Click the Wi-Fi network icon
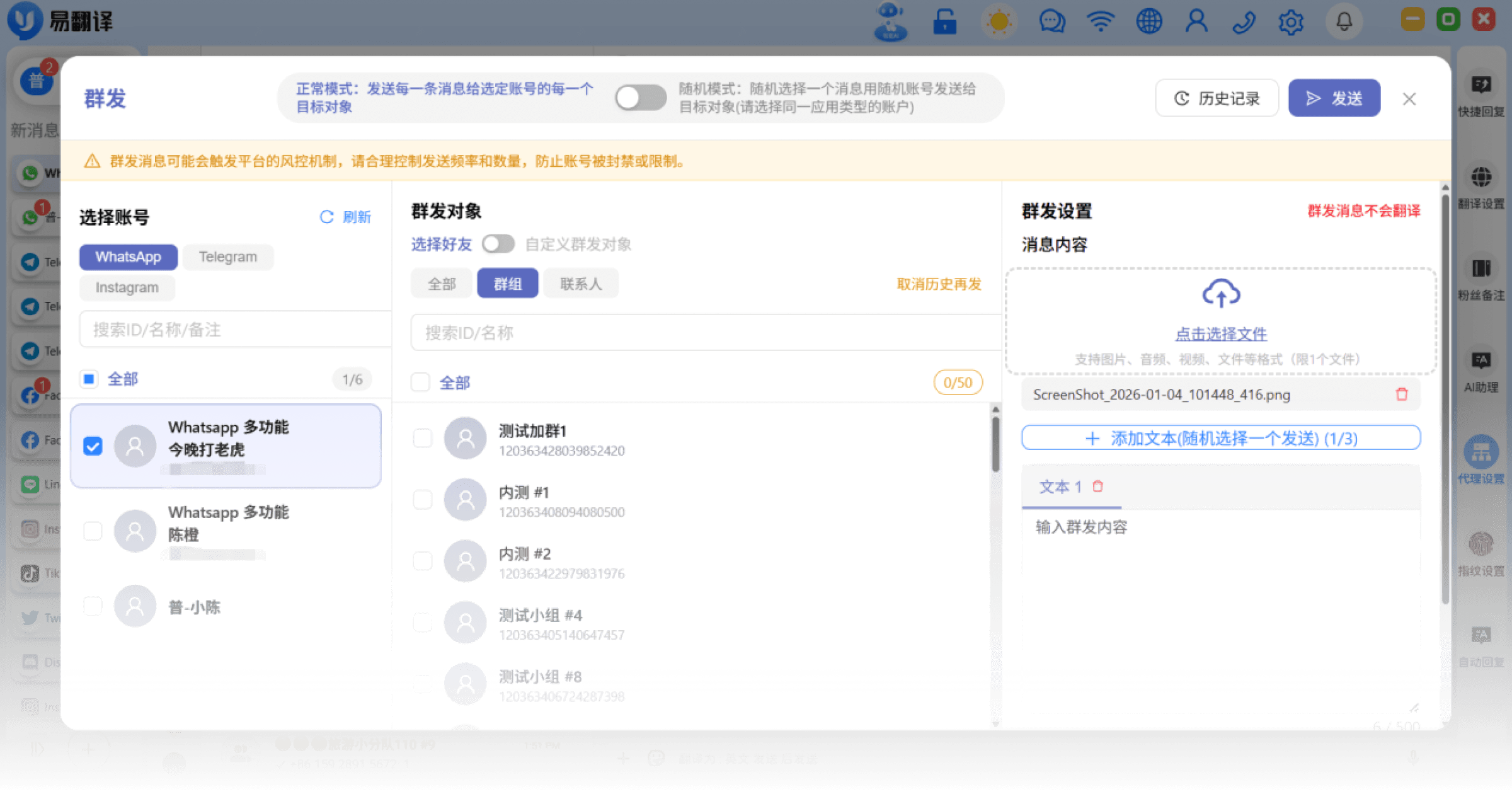 1101,22
